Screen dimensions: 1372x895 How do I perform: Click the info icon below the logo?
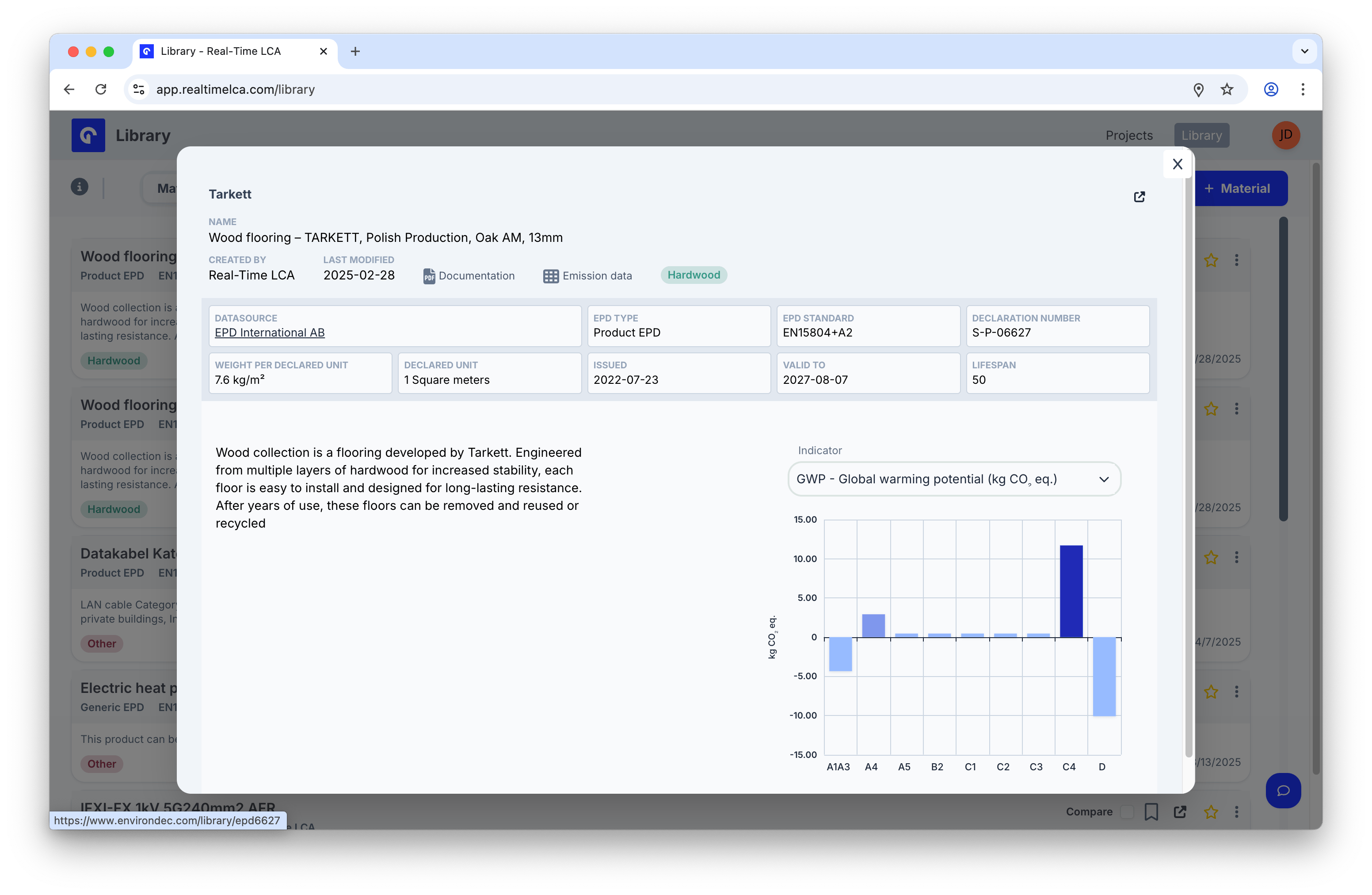(80, 187)
